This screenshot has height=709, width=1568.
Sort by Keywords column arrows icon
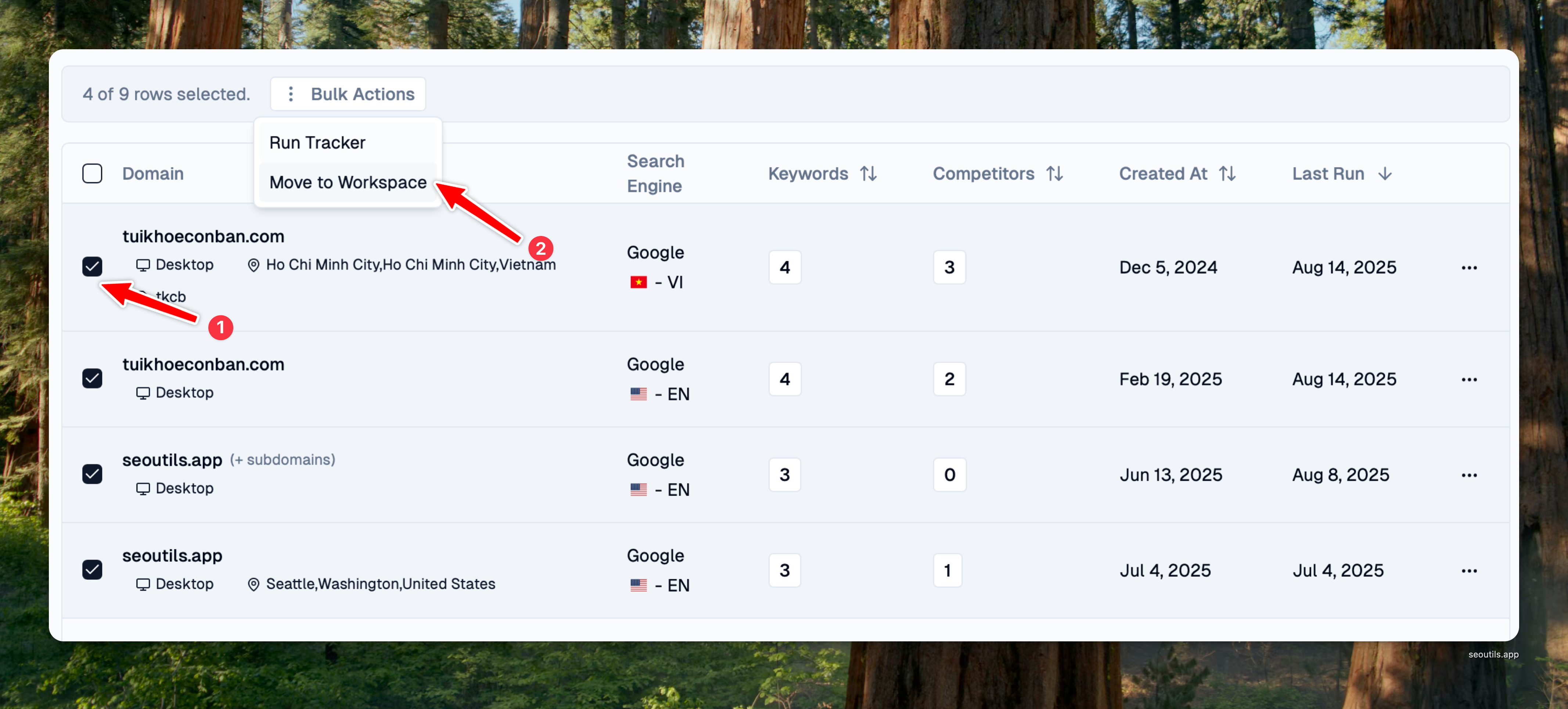click(x=868, y=173)
